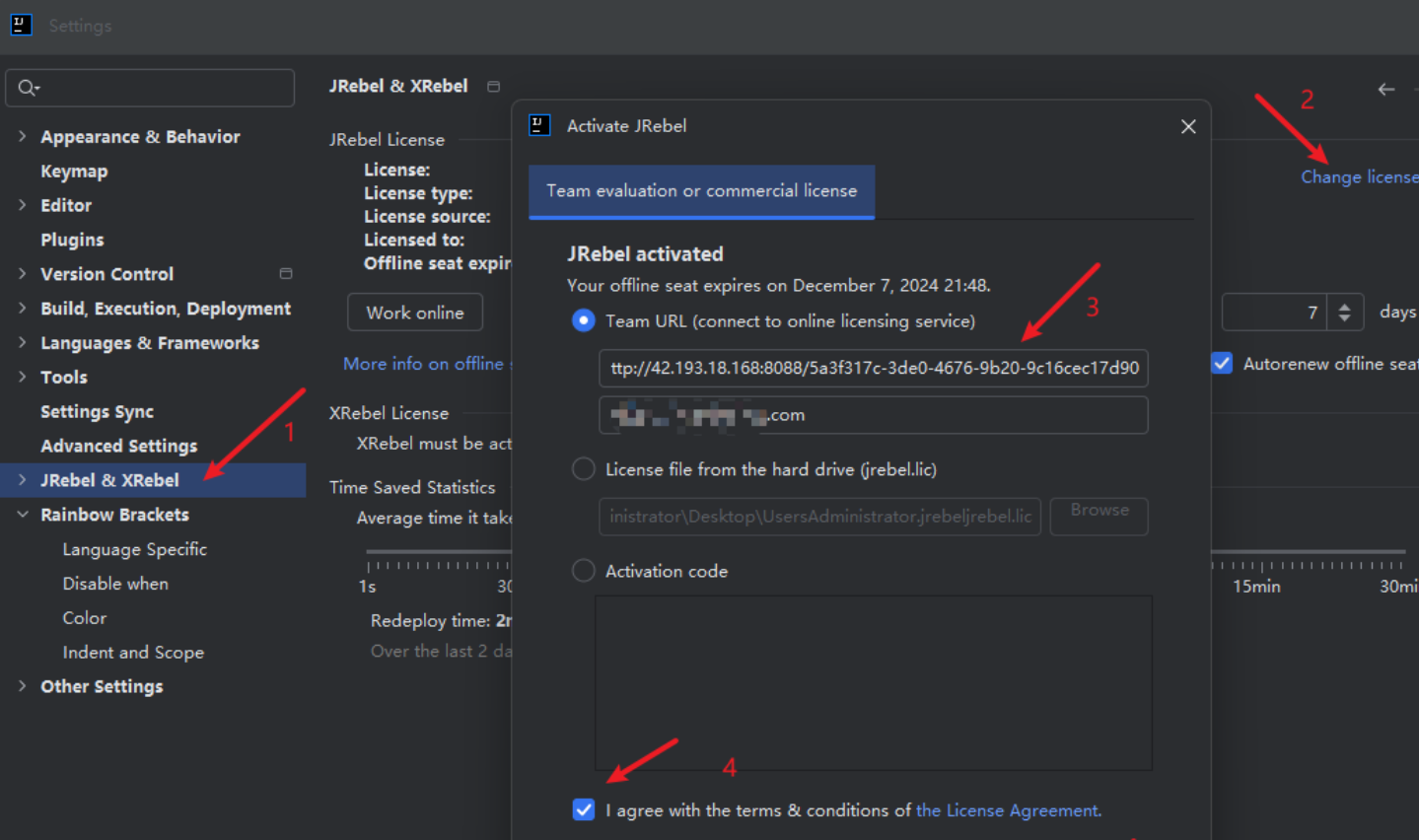1419x840 pixels.
Task: Click the Work online button
Action: pyautogui.click(x=415, y=313)
